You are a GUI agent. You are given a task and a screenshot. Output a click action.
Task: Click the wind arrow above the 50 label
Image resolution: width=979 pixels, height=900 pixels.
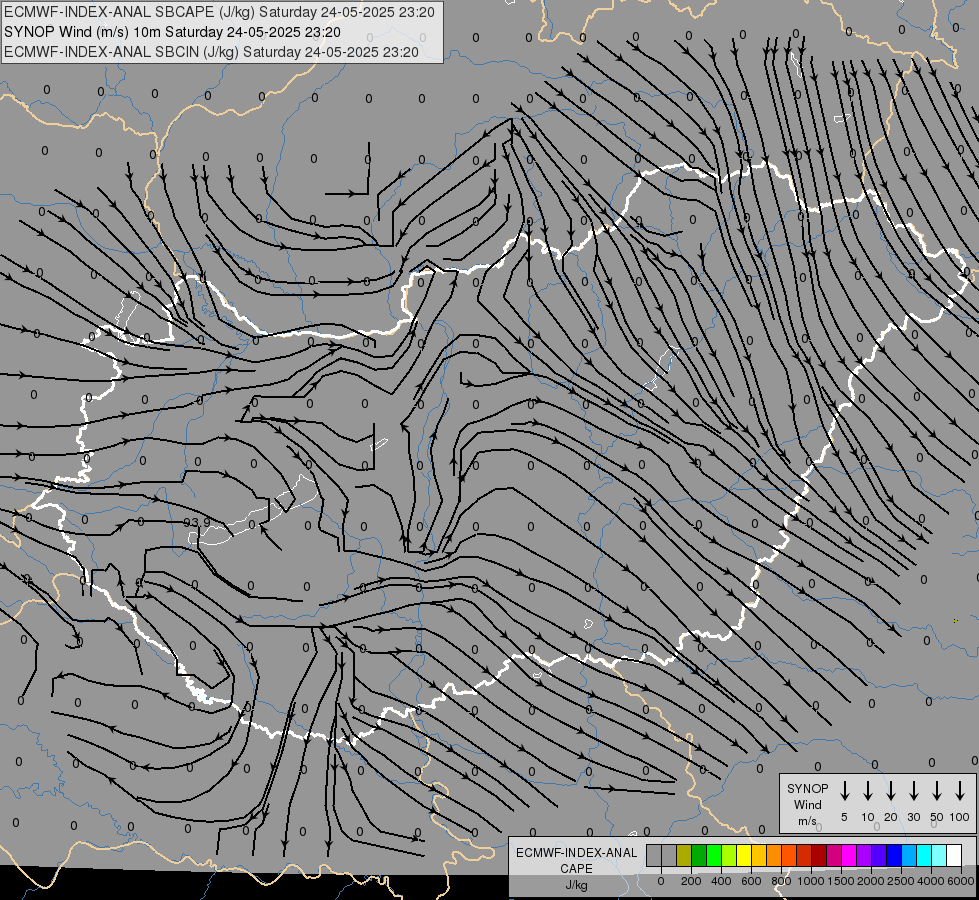[x=937, y=790]
